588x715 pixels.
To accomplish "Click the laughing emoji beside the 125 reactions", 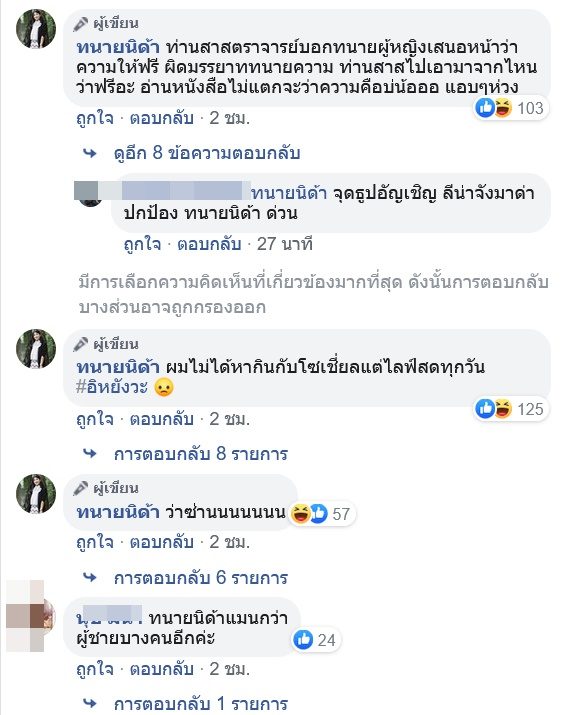I will click(503, 409).
